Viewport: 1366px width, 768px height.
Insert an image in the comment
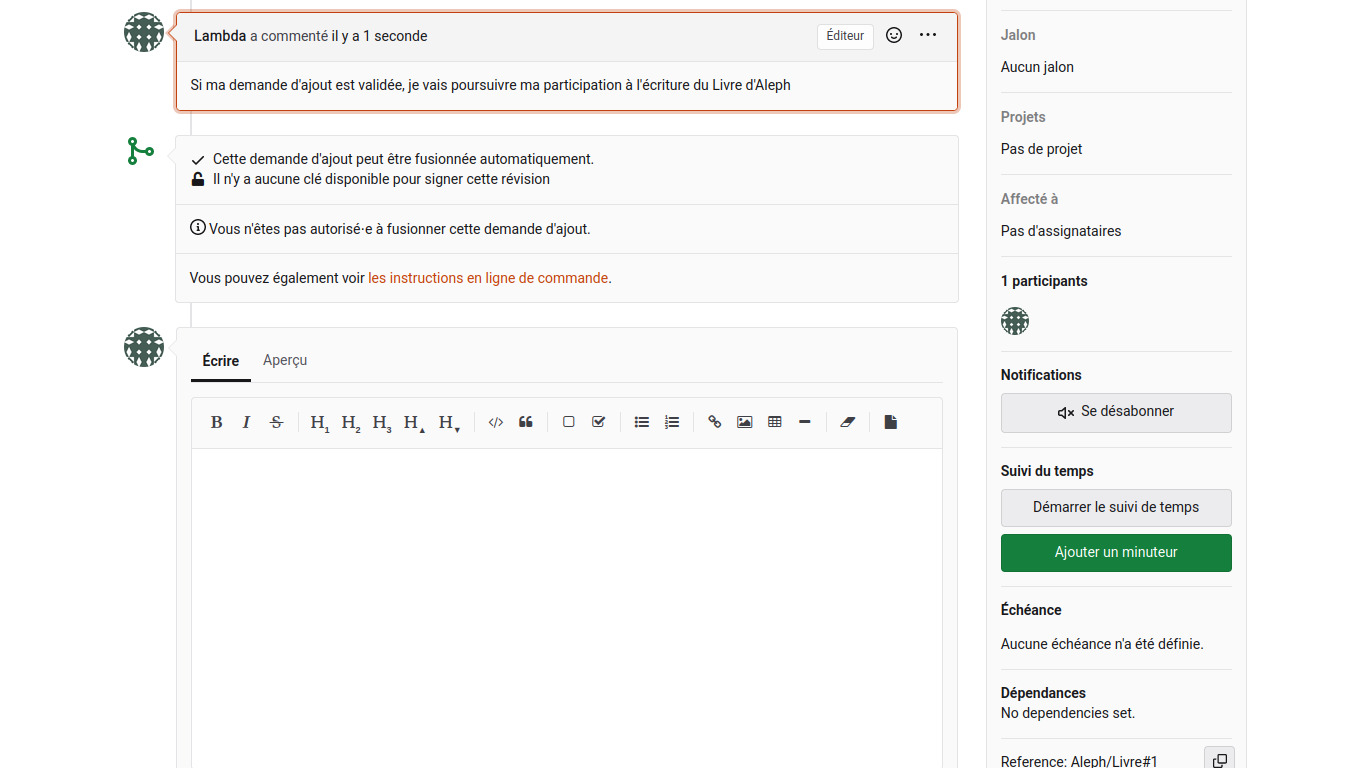coord(744,422)
